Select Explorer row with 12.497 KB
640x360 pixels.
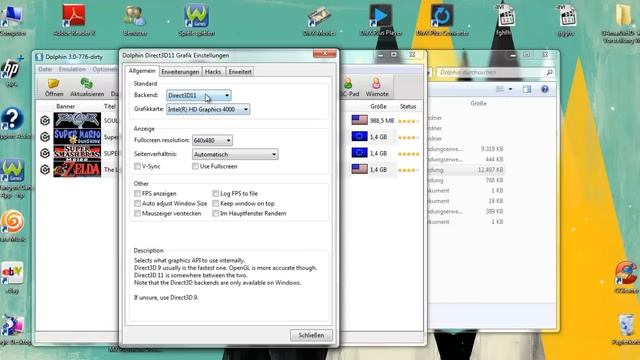pyautogui.click(x=465, y=170)
